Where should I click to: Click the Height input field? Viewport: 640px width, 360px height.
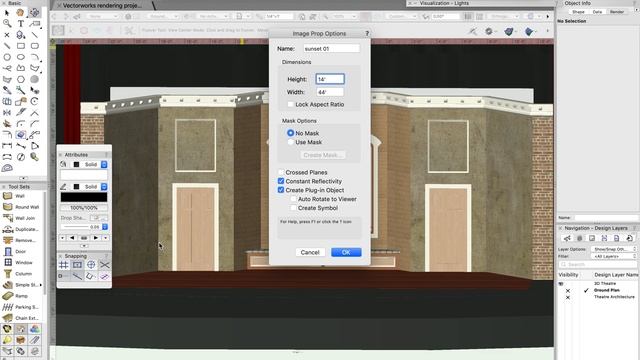pos(330,79)
